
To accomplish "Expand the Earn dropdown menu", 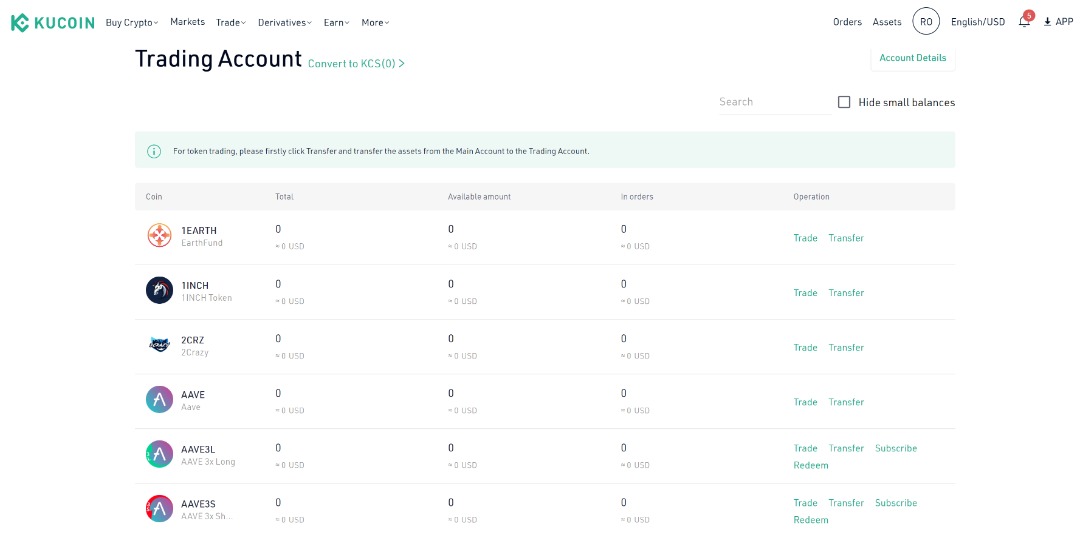I will pos(336,22).
